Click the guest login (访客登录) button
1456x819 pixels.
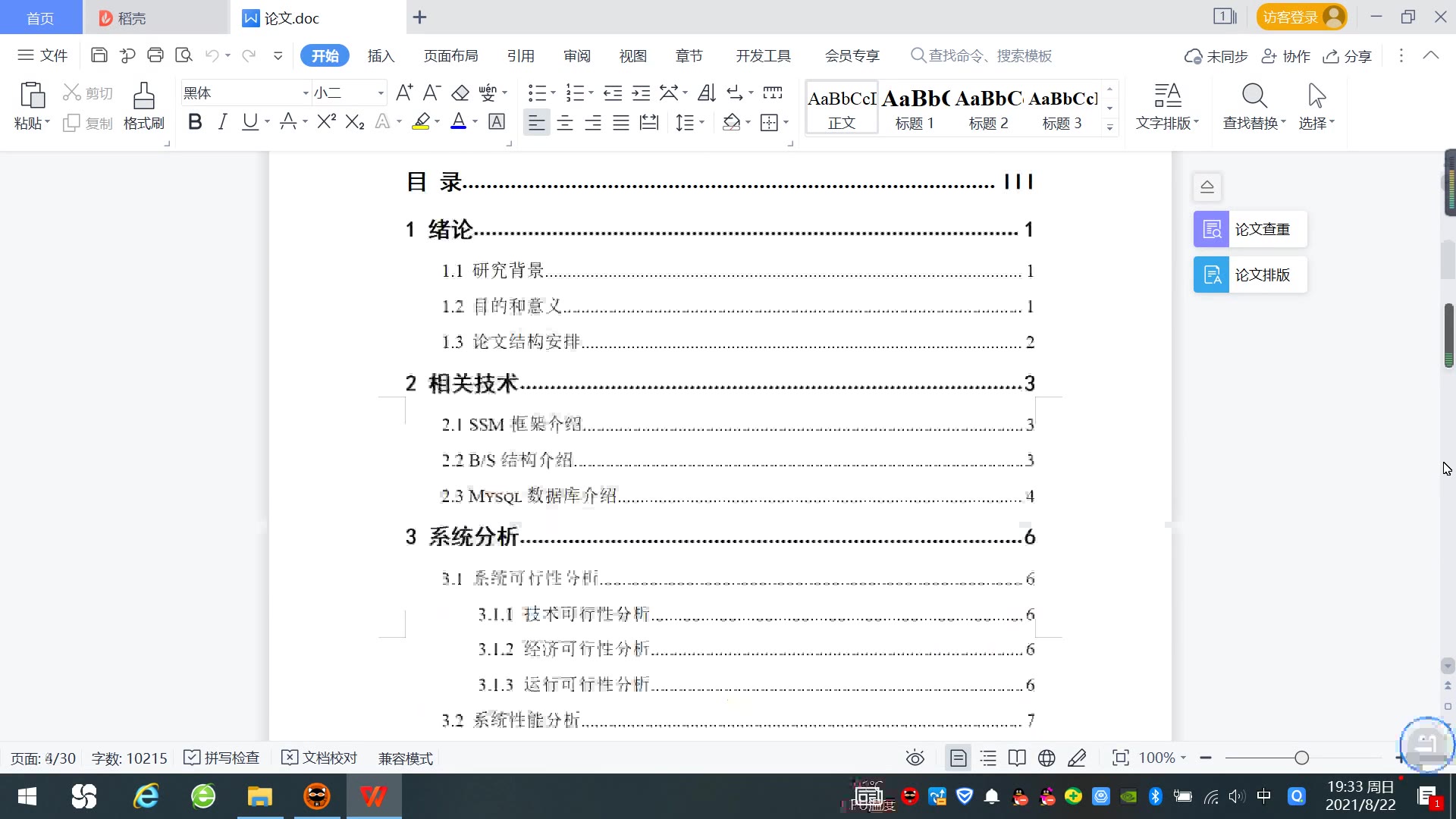[x=1301, y=17]
